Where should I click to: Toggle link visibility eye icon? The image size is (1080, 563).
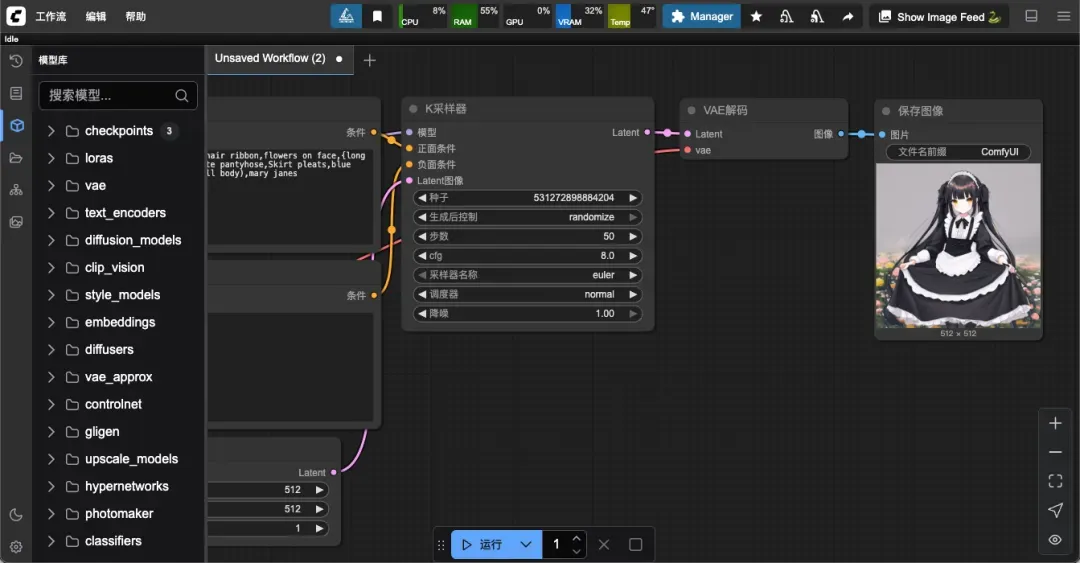tap(1055, 540)
